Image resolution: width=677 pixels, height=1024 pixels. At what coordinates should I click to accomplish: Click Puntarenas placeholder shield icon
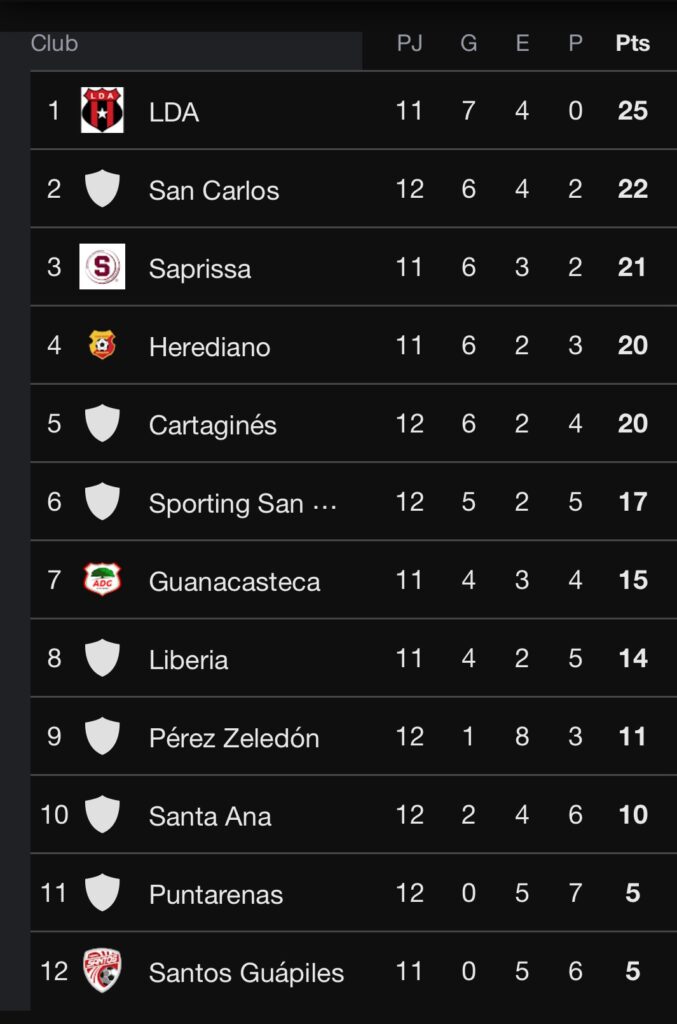click(102, 893)
